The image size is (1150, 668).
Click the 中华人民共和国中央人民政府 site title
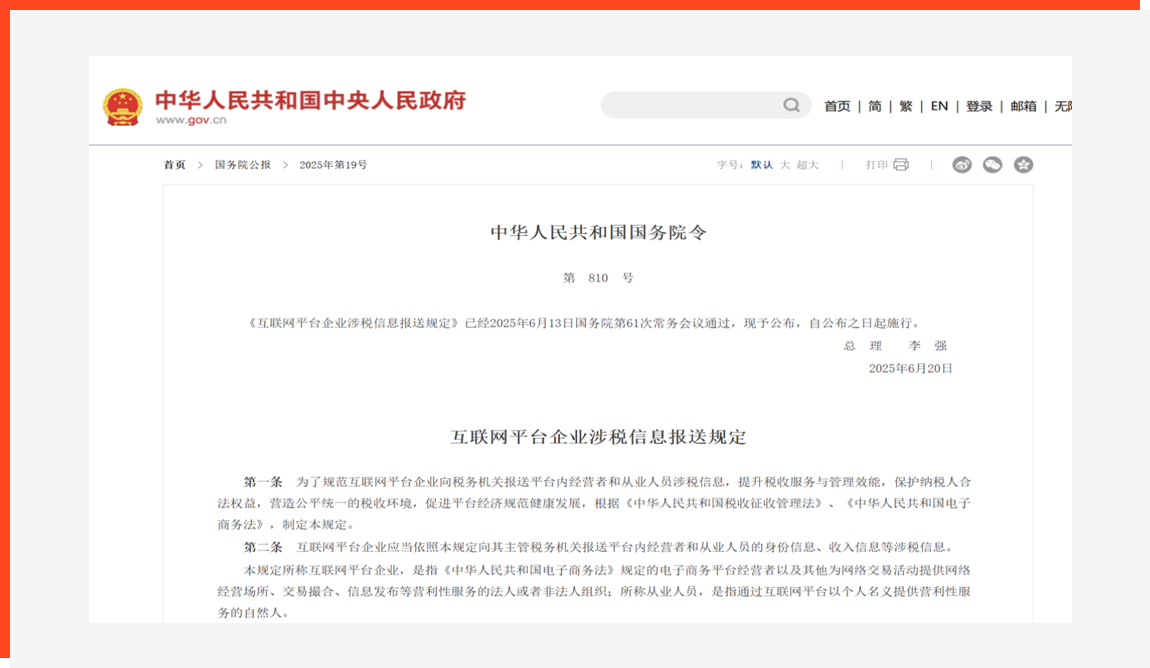click(x=310, y=101)
